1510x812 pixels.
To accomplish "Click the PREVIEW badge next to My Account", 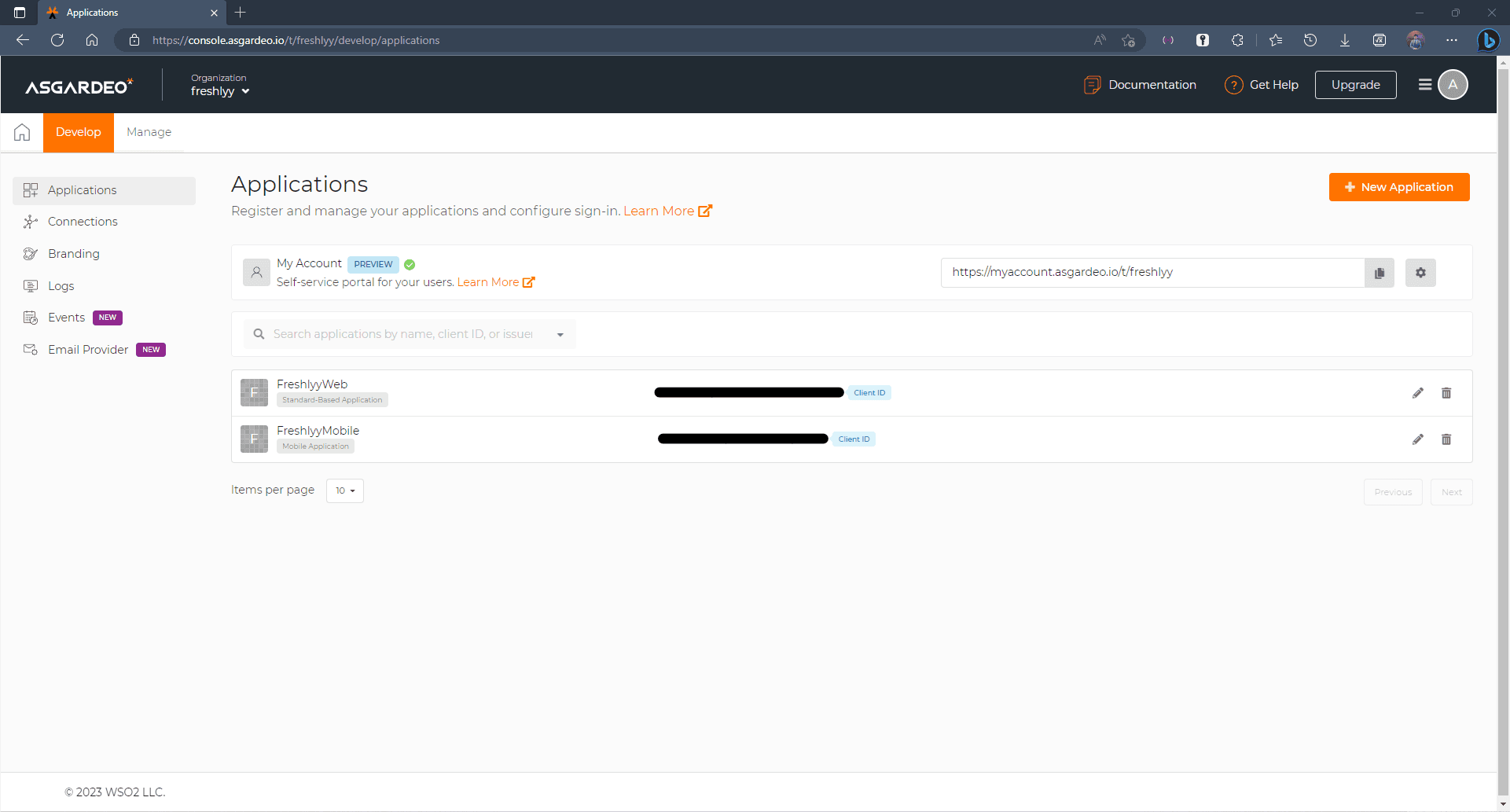I will [373, 264].
